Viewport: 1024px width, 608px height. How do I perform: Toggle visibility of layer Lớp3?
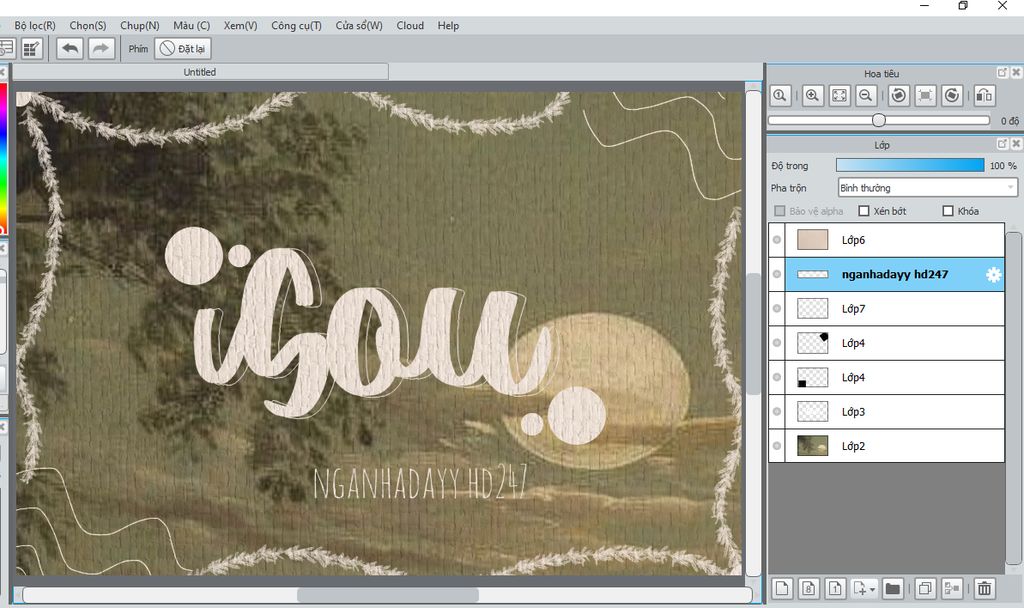[x=776, y=411]
